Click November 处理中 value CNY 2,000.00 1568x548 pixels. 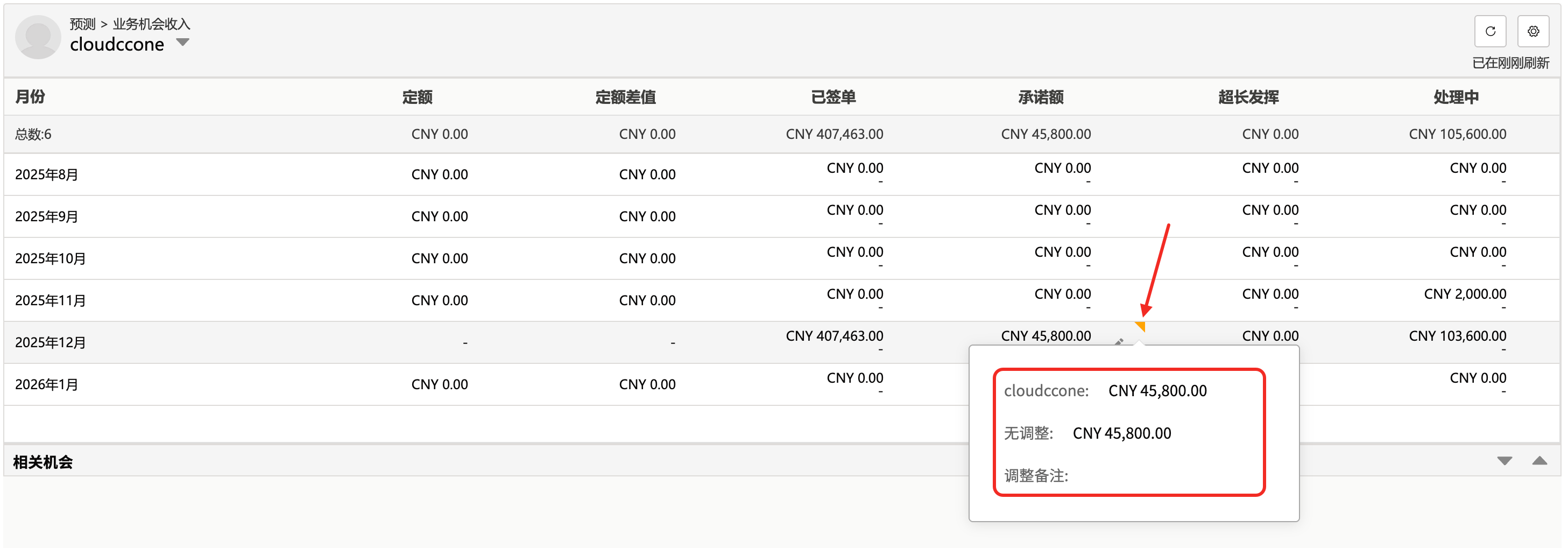point(1465,294)
